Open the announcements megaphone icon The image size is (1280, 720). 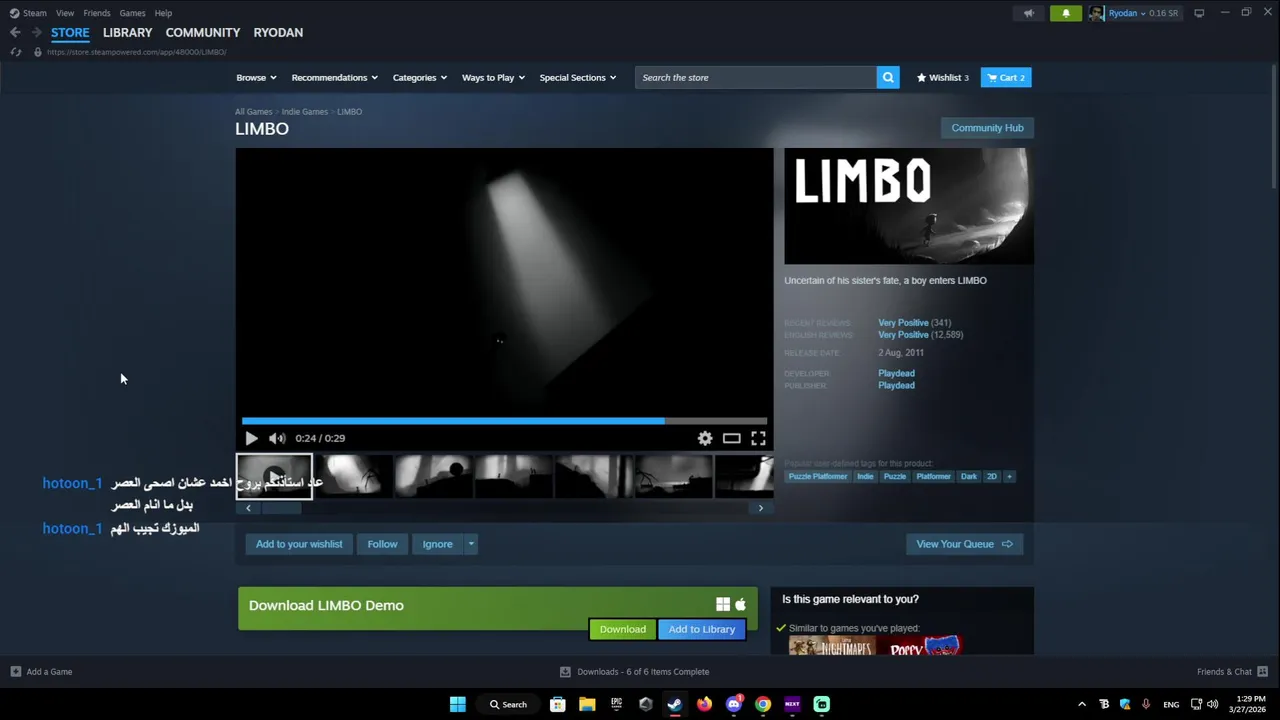coord(1029,13)
